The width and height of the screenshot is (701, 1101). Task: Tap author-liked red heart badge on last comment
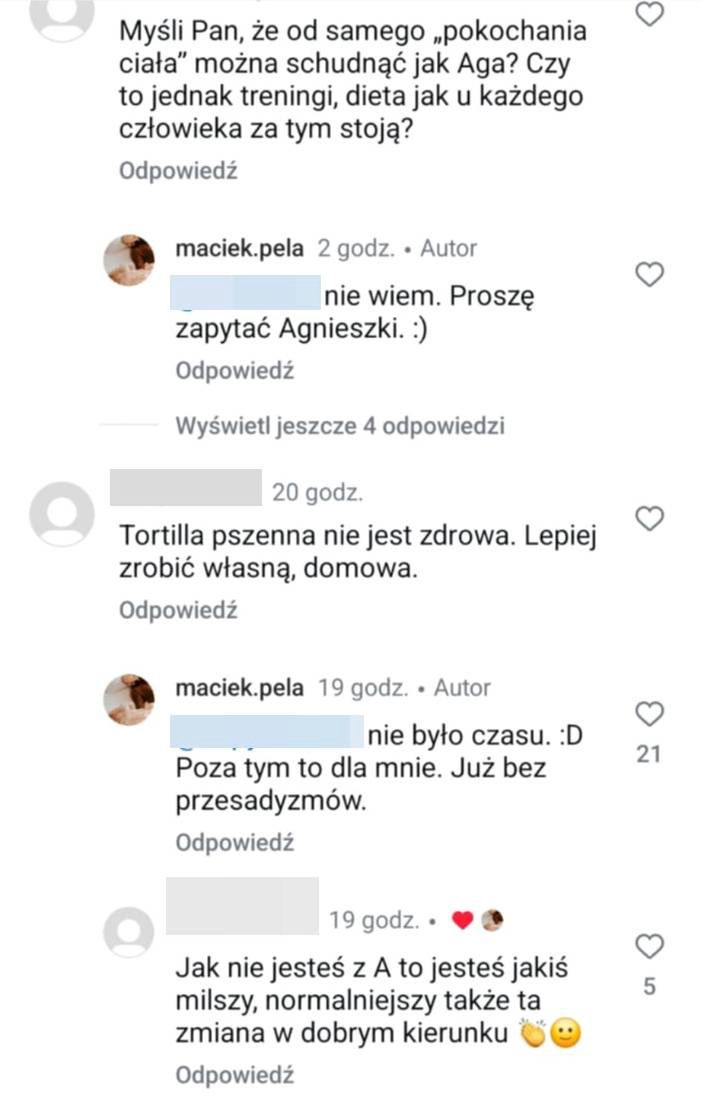[x=461, y=921]
